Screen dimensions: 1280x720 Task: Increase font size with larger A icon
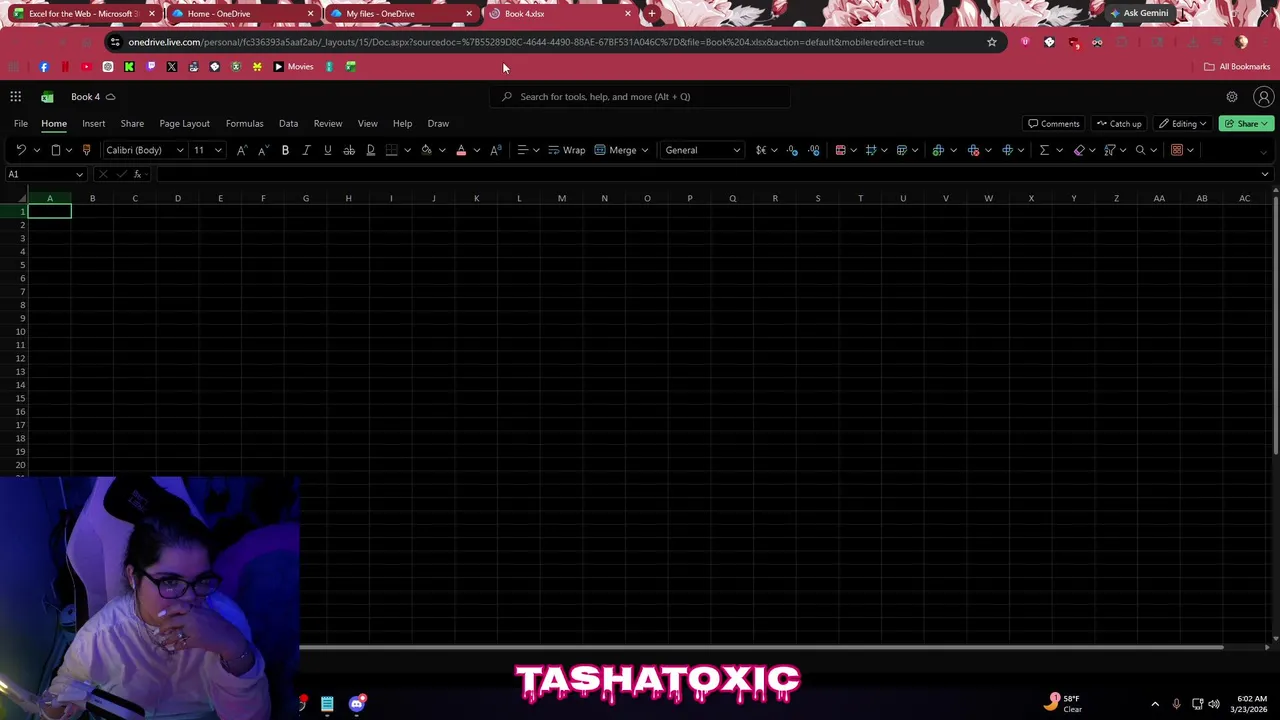point(241,150)
